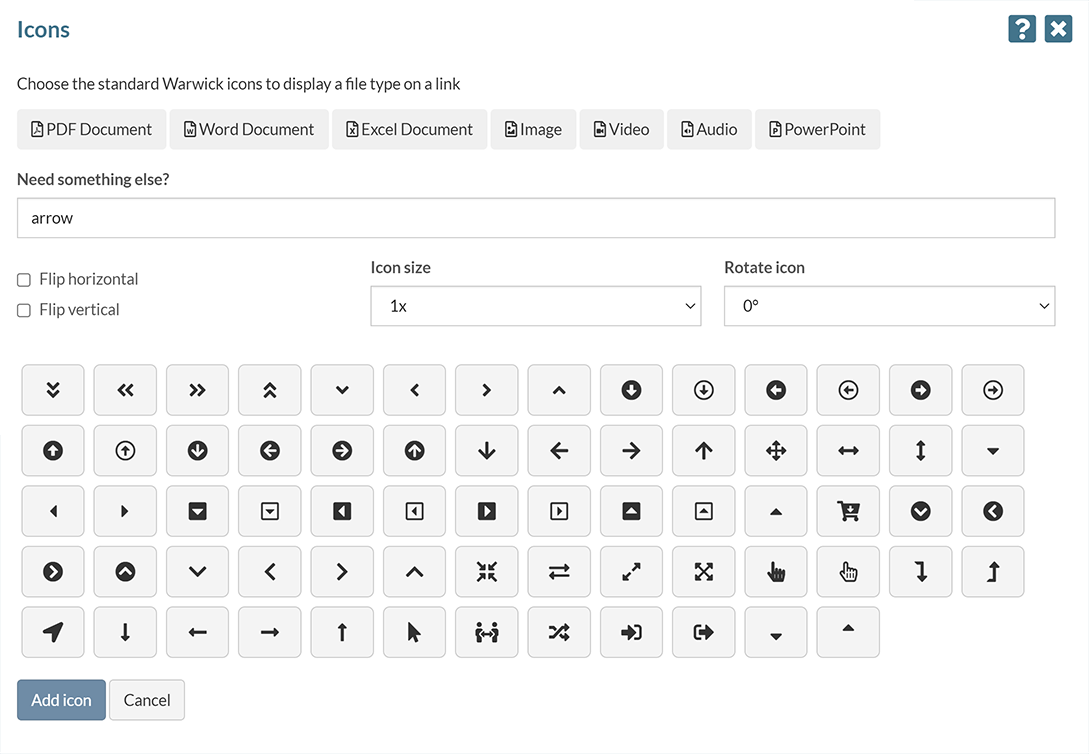Expand the Rotate icon dropdown
Viewport: 1089px width, 754px height.
click(889, 306)
